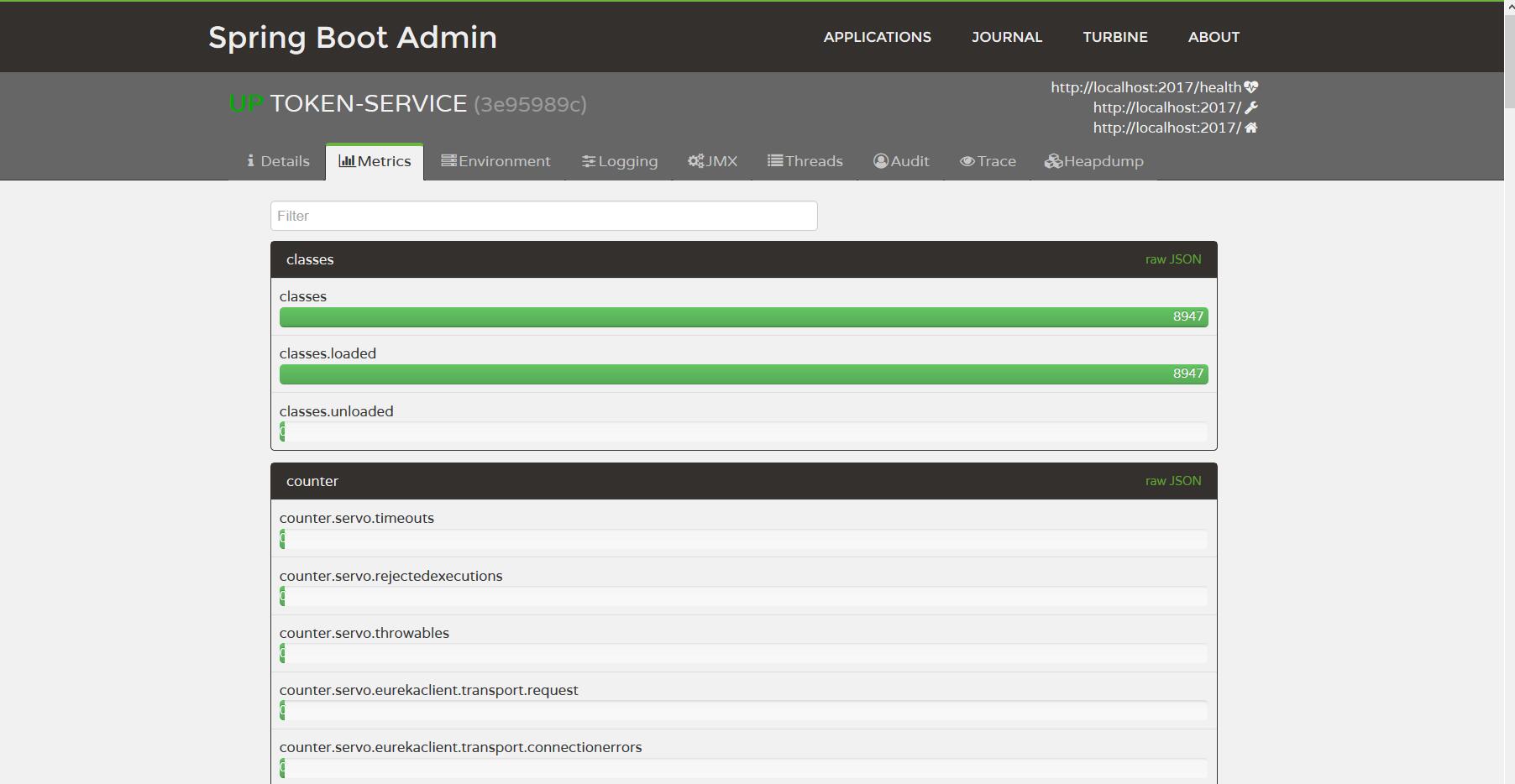Viewport: 1515px width, 784px height.
Task: Click the counter.servo.throwables progress bar
Action: coord(743,653)
